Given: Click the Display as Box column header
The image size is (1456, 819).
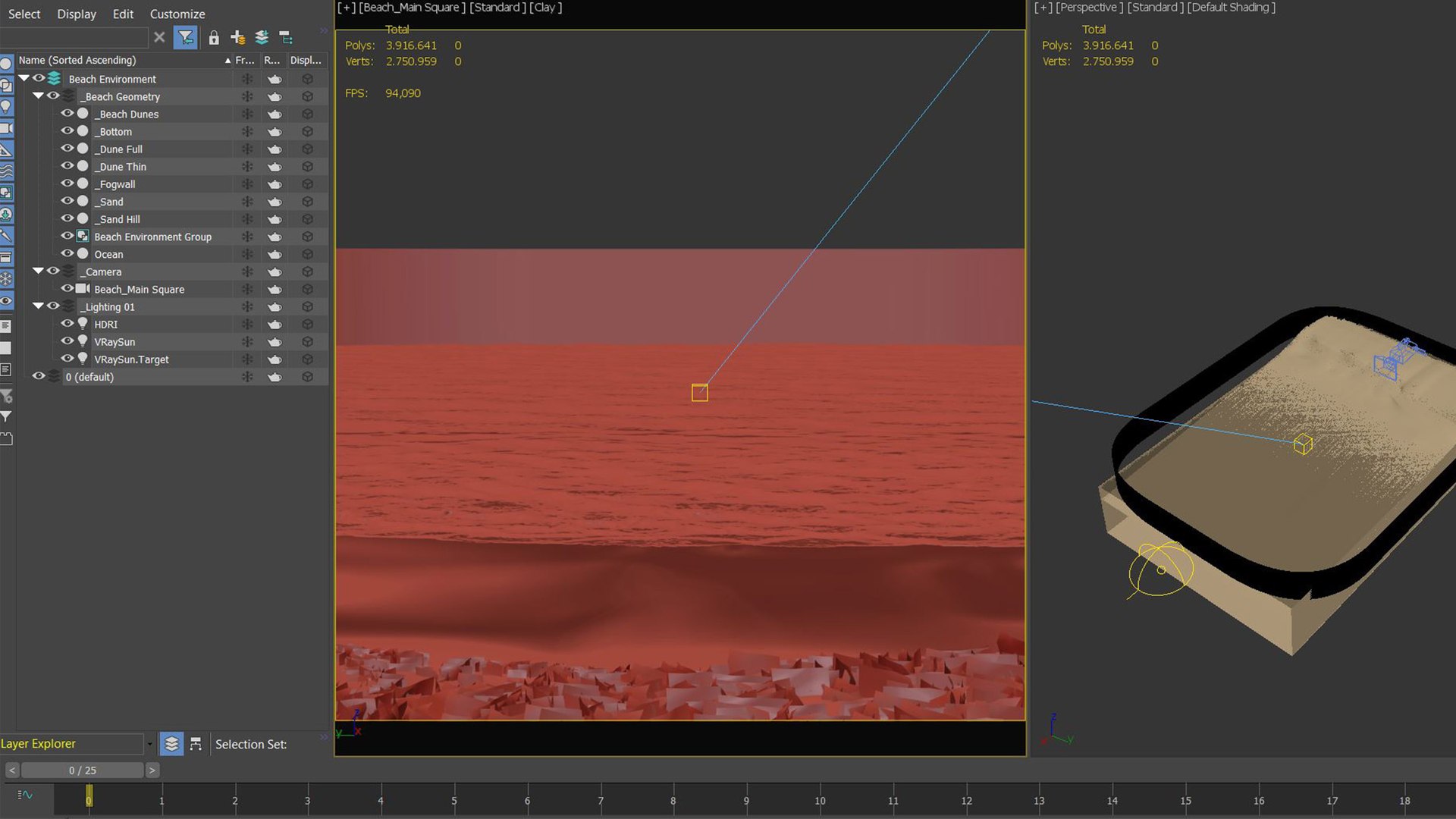Looking at the screenshot, I should coord(306,60).
